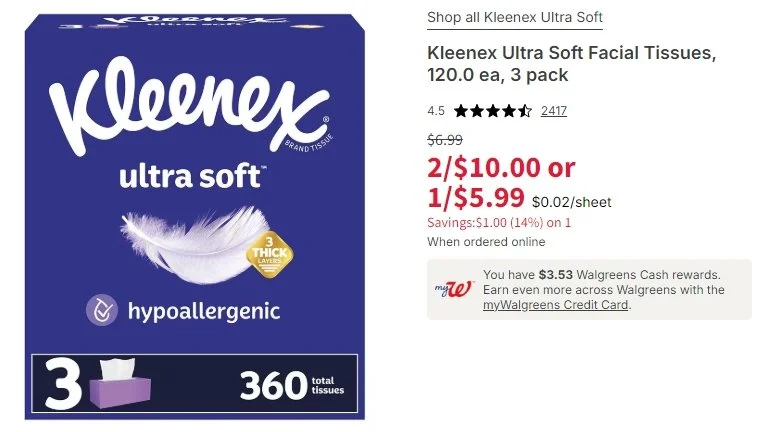
Task: Click the gold 3 Thick Layers badge
Action: click(270, 255)
